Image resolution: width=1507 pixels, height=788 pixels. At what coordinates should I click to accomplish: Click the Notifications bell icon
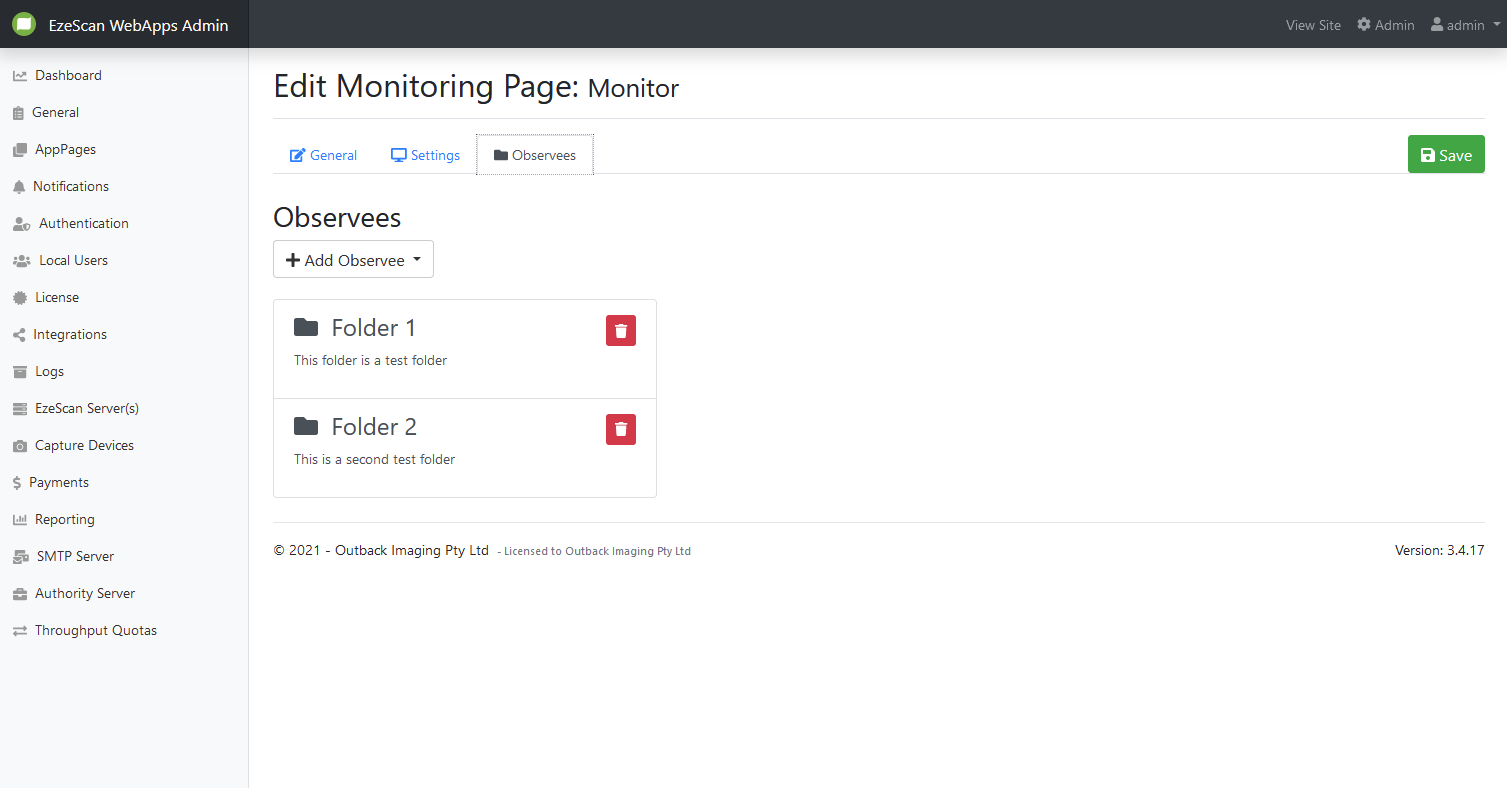pos(19,187)
